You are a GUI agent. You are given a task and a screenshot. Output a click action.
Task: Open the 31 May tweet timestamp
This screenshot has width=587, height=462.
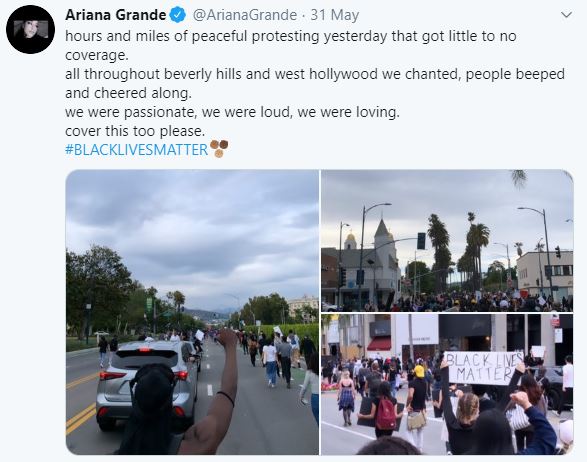click(x=335, y=15)
